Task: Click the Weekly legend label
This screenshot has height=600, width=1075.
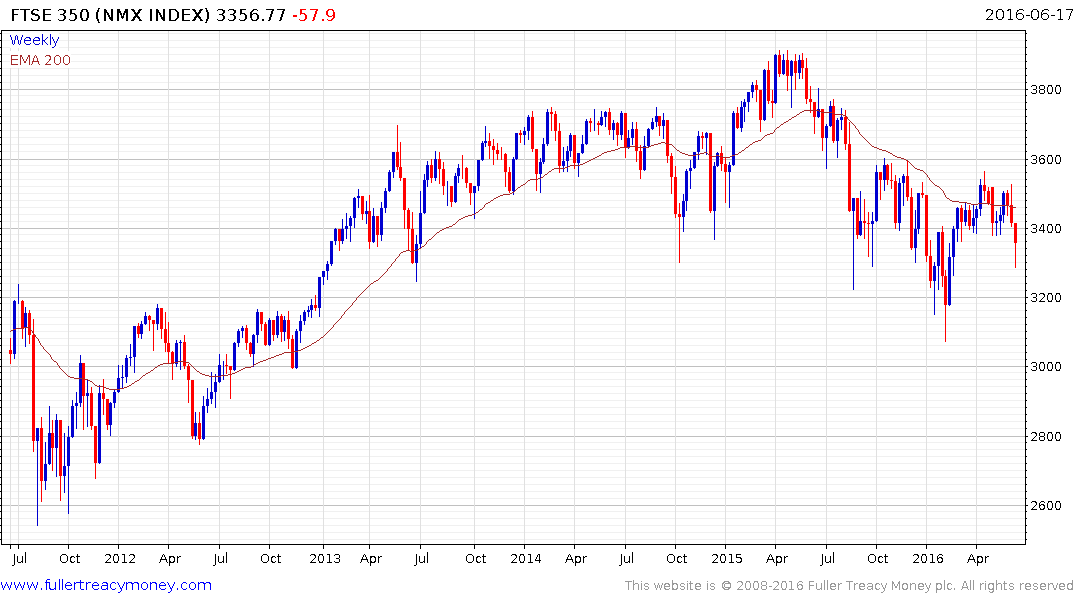Action: tap(34, 40)
